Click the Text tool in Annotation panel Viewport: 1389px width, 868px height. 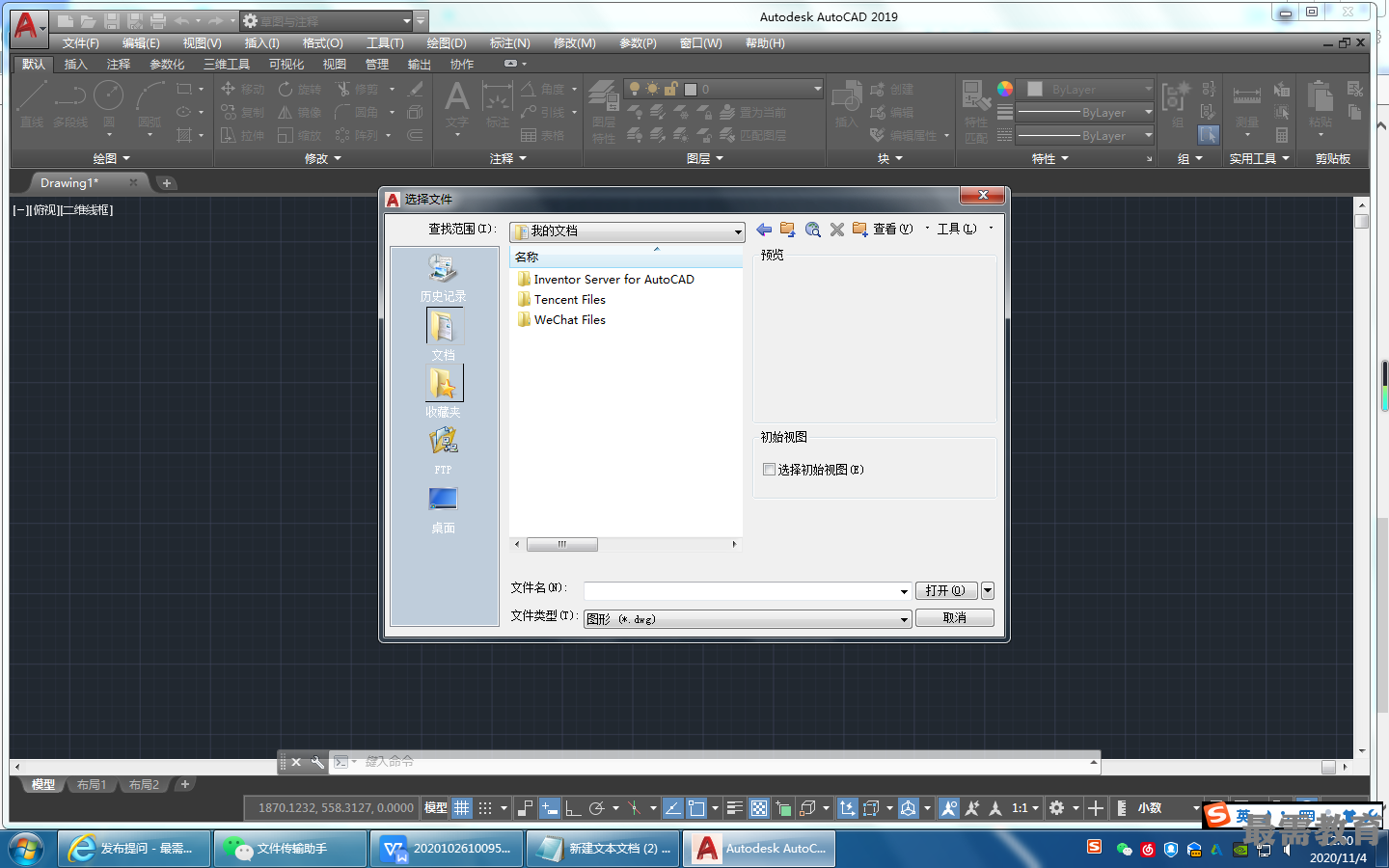click(x=457, y=104)
